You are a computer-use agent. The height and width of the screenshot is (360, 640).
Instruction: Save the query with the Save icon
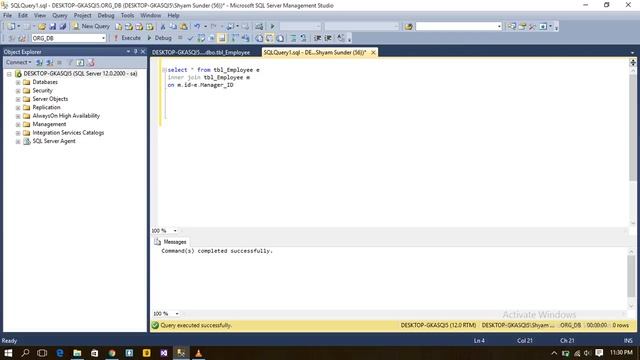tap(53, 27)
